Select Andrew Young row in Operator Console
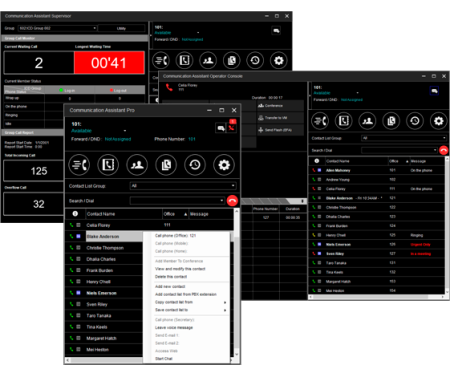The width and height of the screenshot is (450, 365). click(x=377, y=180)
